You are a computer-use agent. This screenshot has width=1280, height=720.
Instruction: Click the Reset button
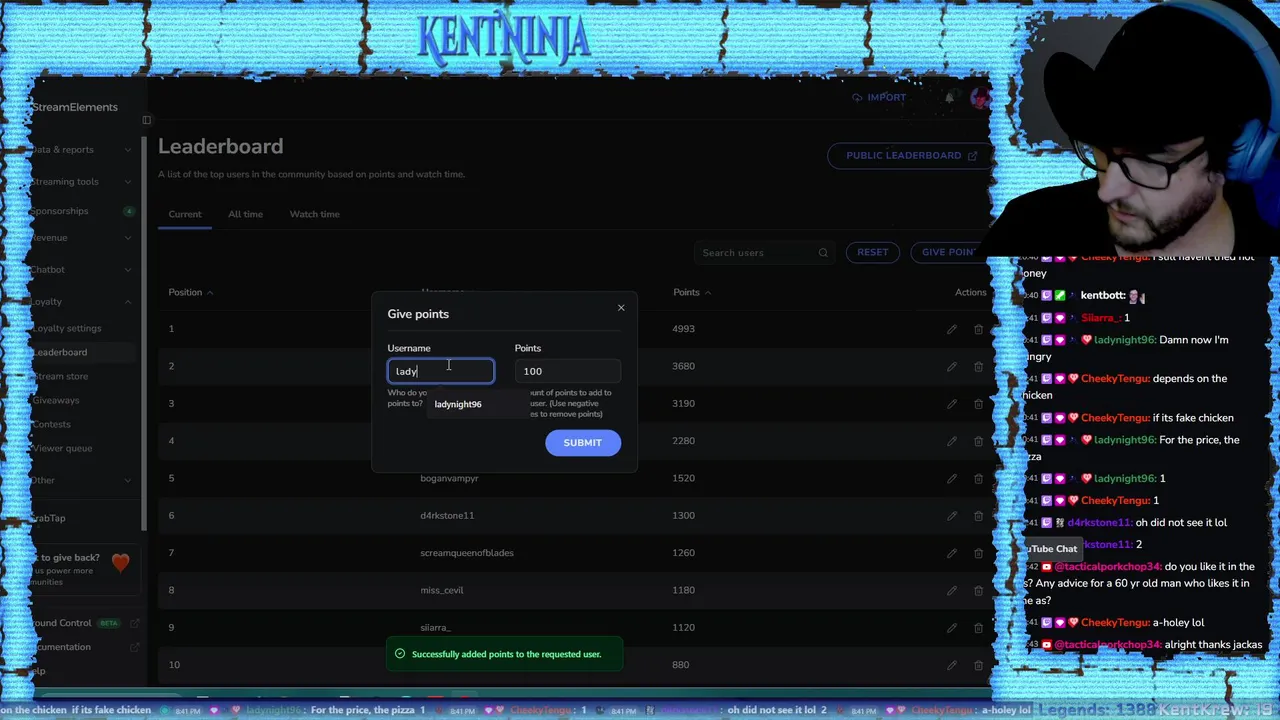(873, 252)
